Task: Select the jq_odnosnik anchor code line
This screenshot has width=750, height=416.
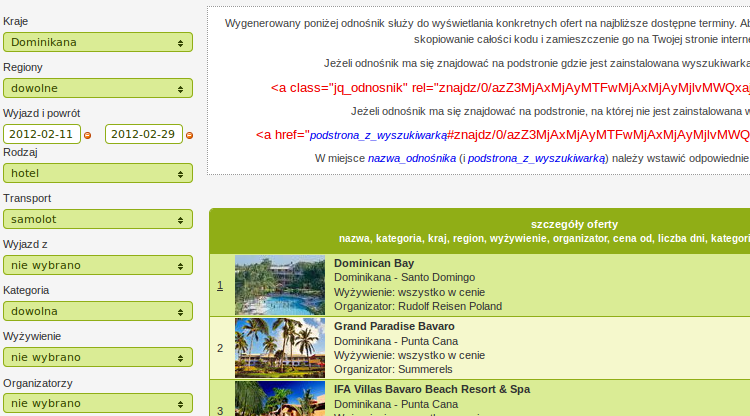Action: 510,88
